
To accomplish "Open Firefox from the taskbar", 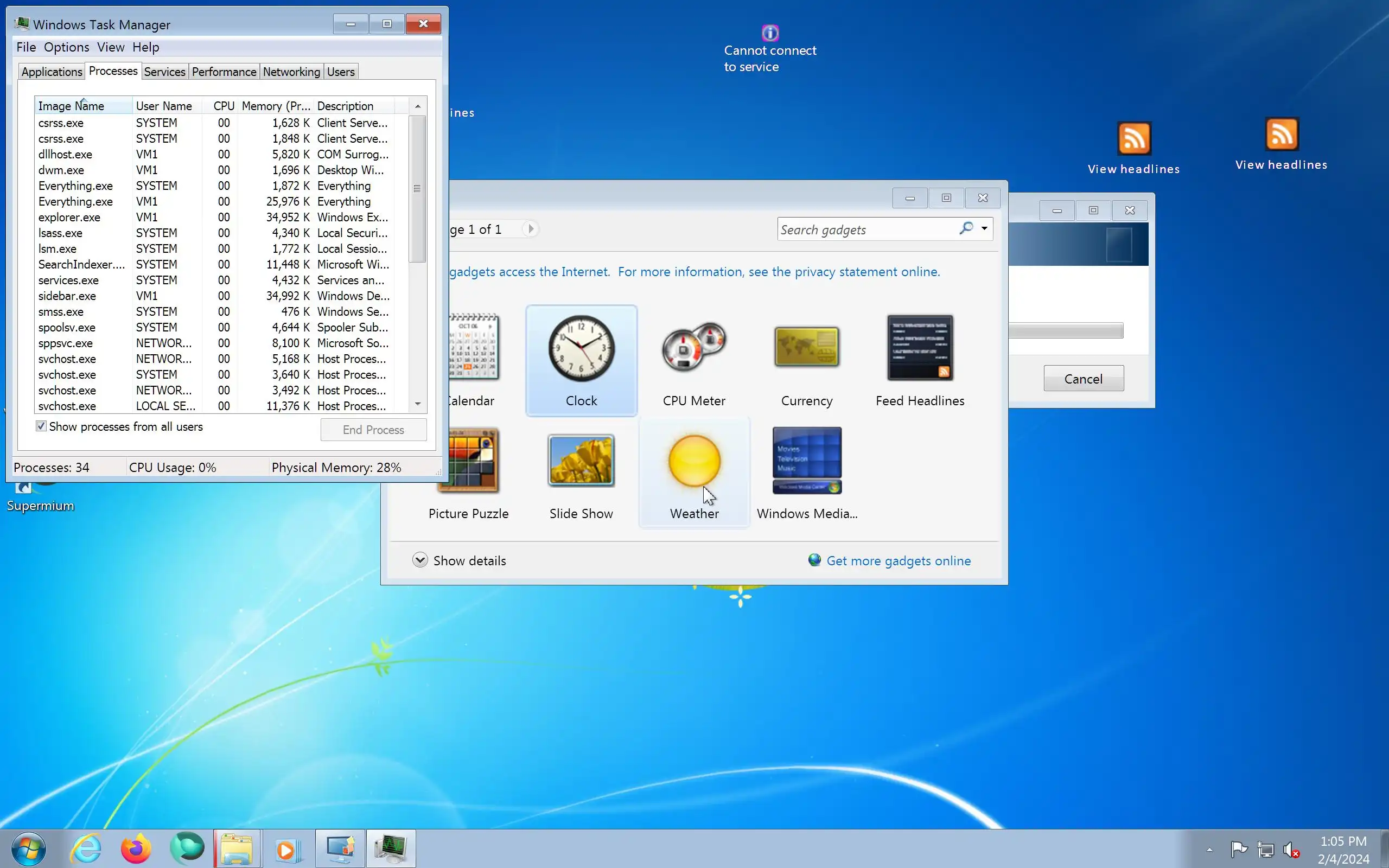I will tap(136, 848).
